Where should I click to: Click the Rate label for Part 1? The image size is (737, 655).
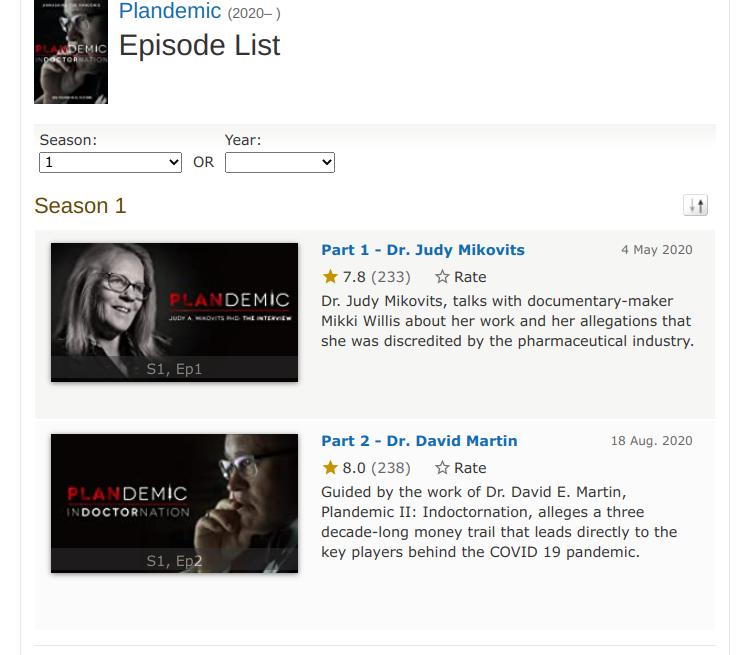(x=470, y=277)
